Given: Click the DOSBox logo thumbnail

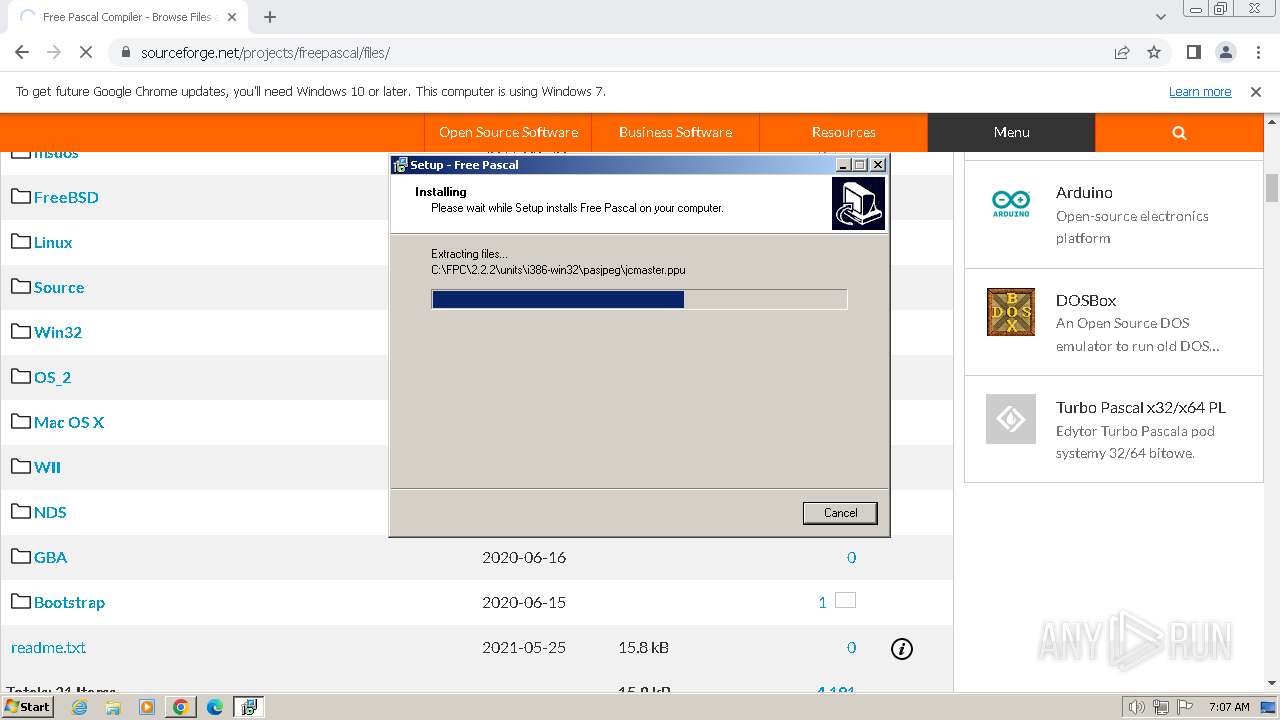Looking at the screenshot, I should (x=1011, y=312).
